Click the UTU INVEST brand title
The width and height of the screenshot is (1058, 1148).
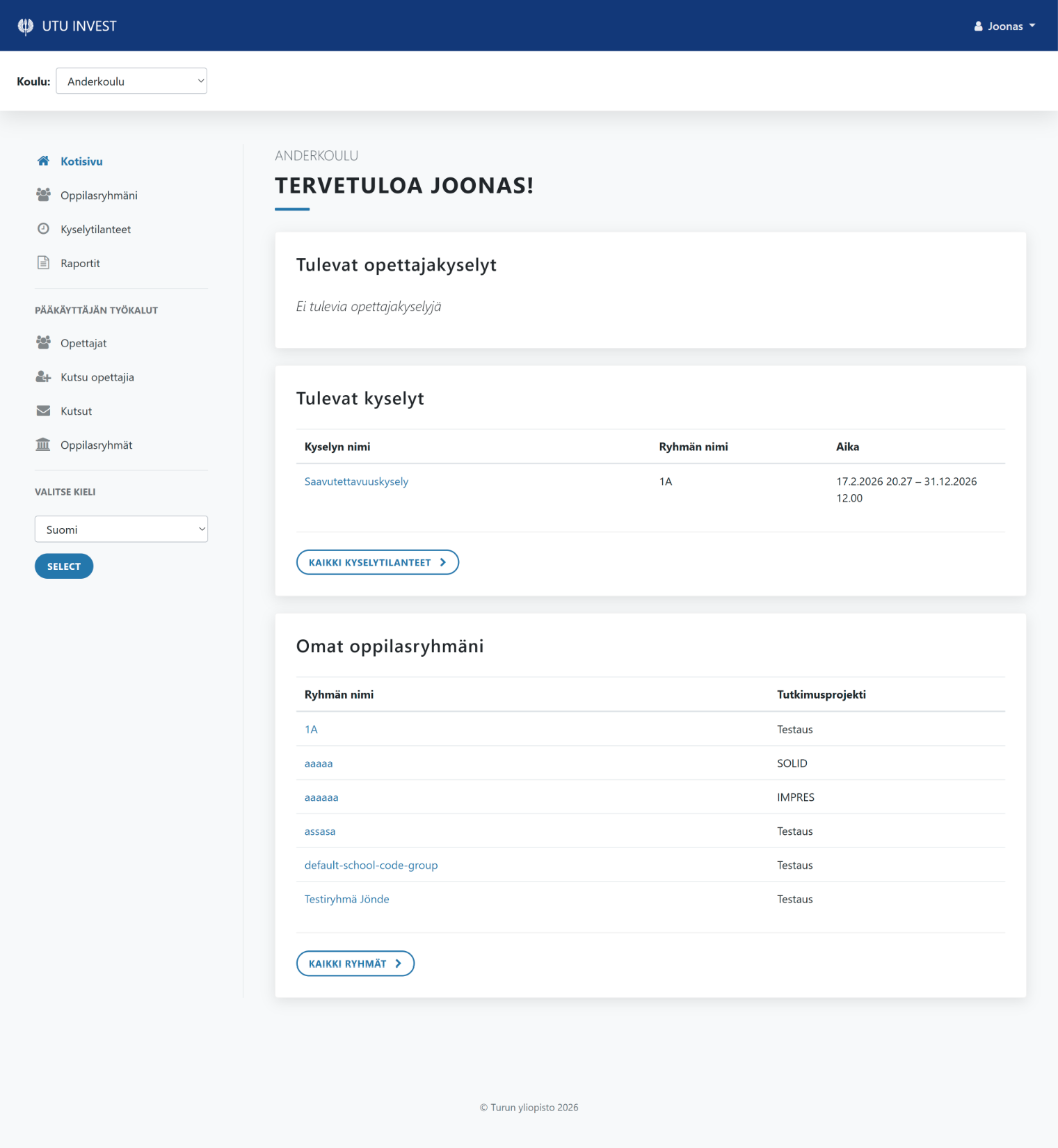point(79,26)
